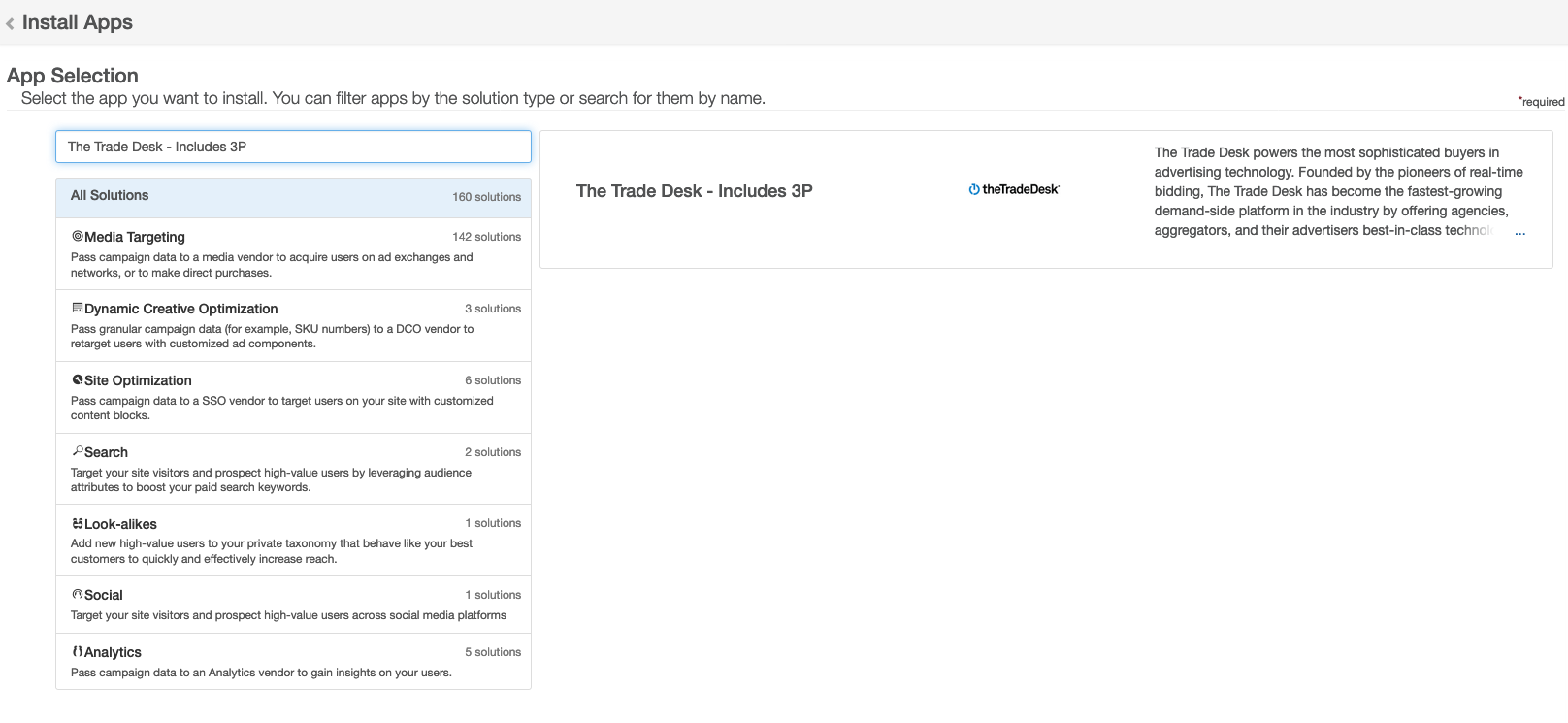
Task: Select the Social solution category
Action: pos(293,605)
